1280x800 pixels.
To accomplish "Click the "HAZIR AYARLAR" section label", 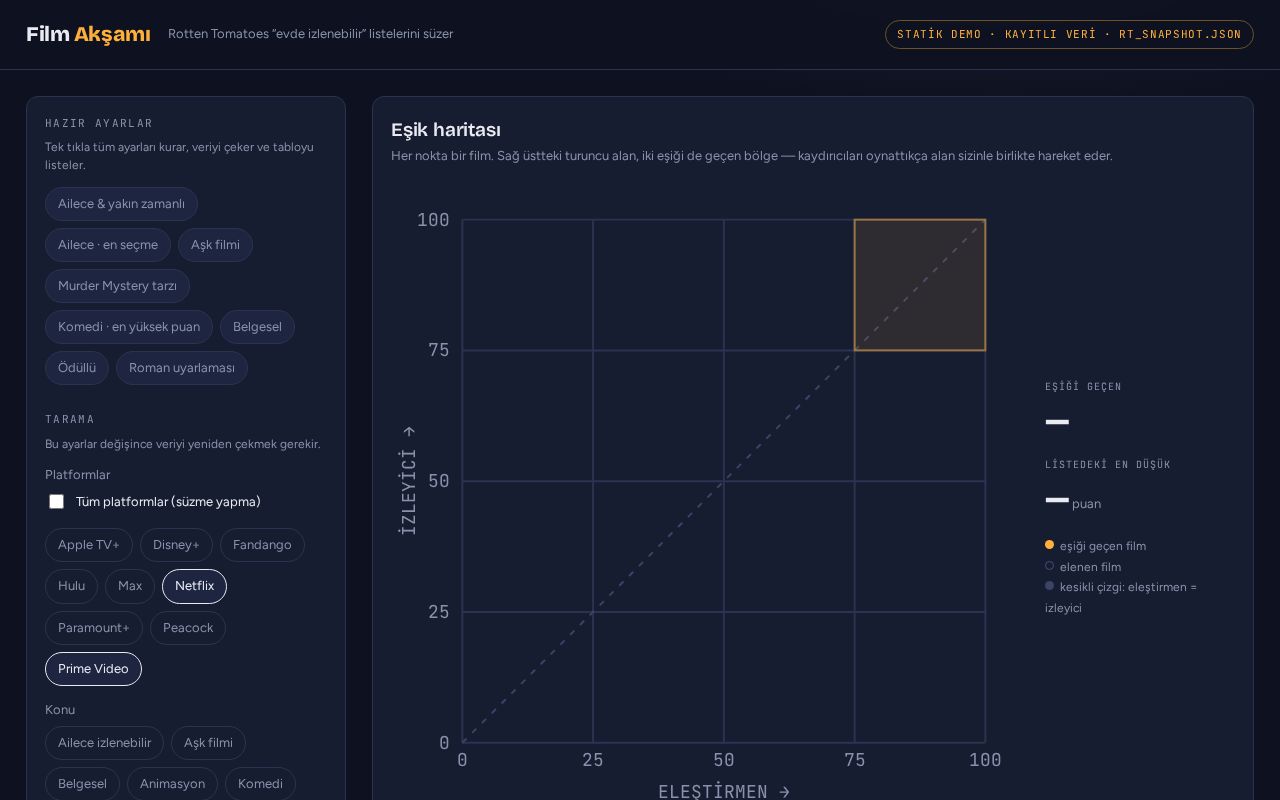I will (x=99, y=123).
